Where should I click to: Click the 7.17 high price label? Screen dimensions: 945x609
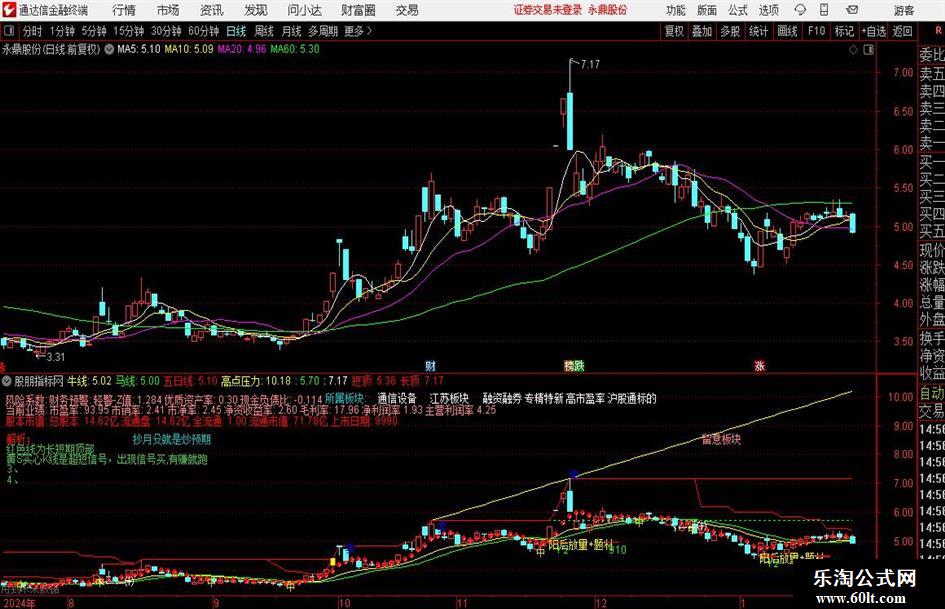pos(590,64)
